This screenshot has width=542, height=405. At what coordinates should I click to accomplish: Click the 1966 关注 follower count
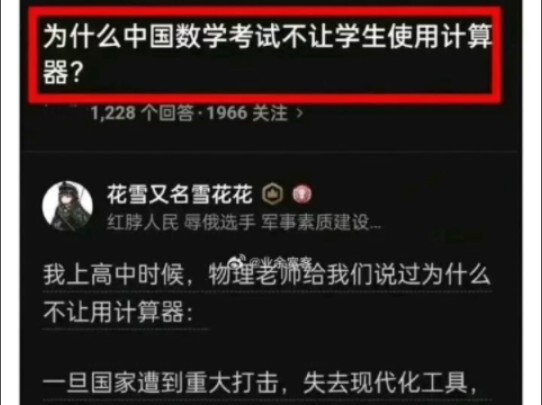pos(247,113)
